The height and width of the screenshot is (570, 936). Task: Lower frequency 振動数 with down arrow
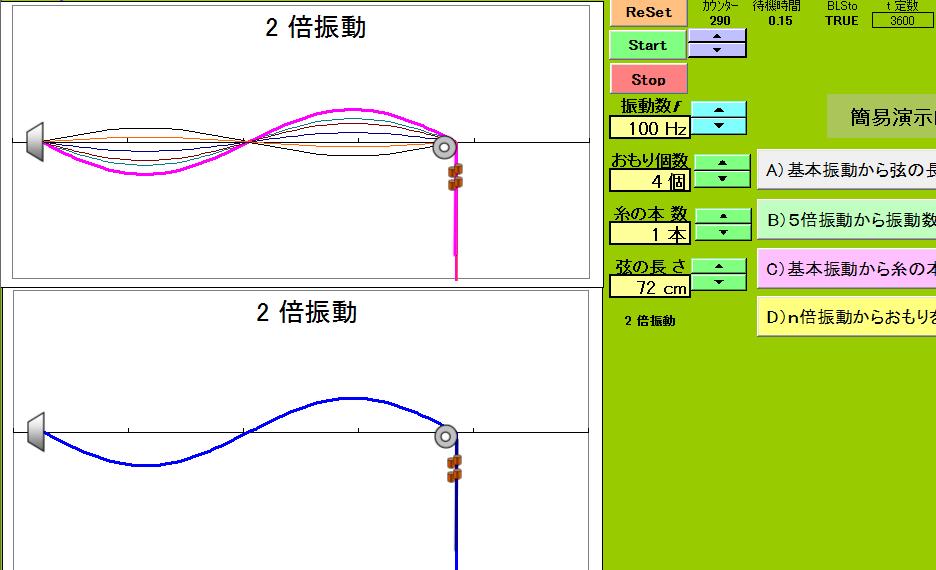[x=719, y=126]
